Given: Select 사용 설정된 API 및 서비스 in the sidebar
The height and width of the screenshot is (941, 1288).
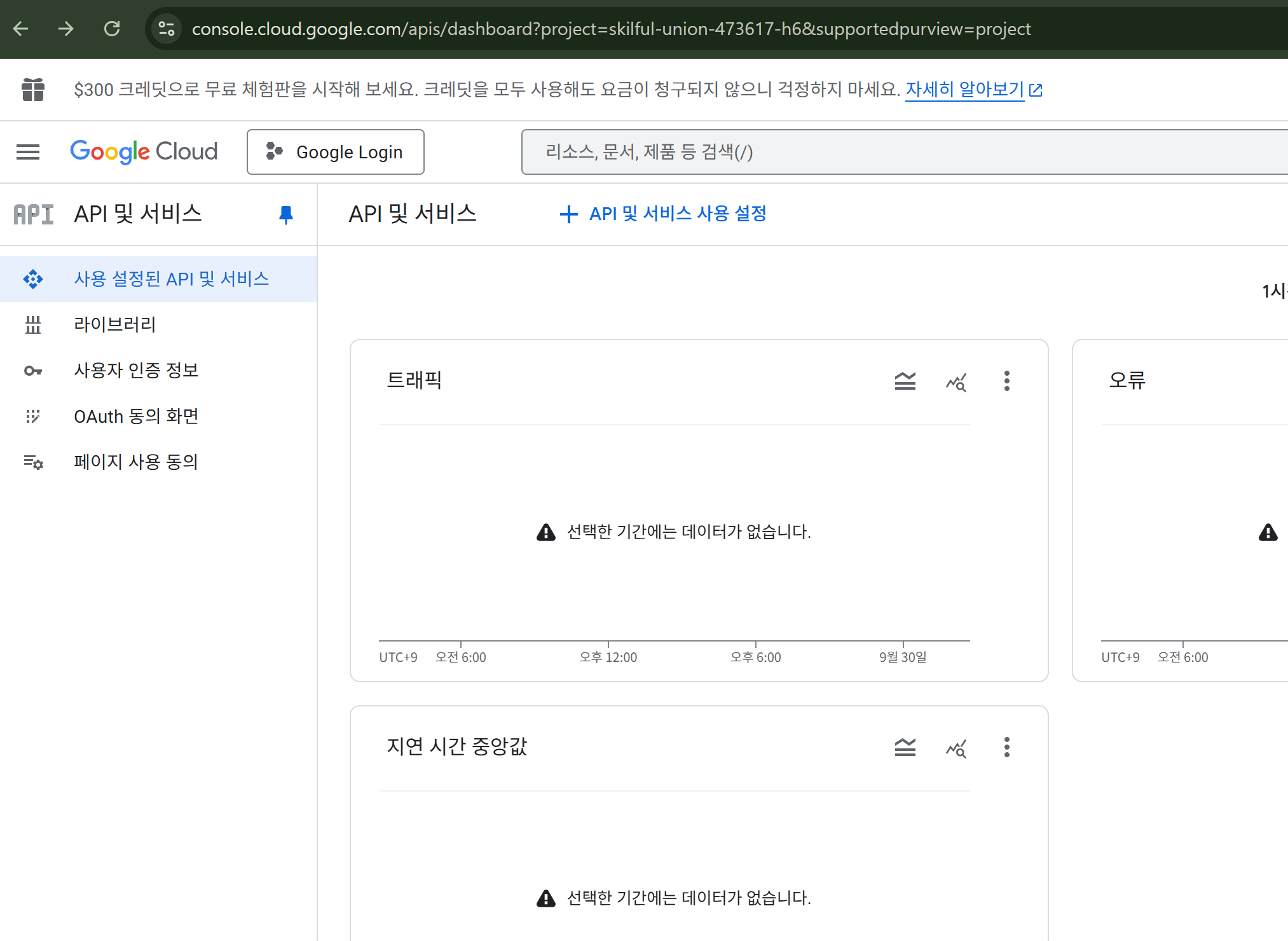Looking at the screenshot, I should tap(171, 278).
